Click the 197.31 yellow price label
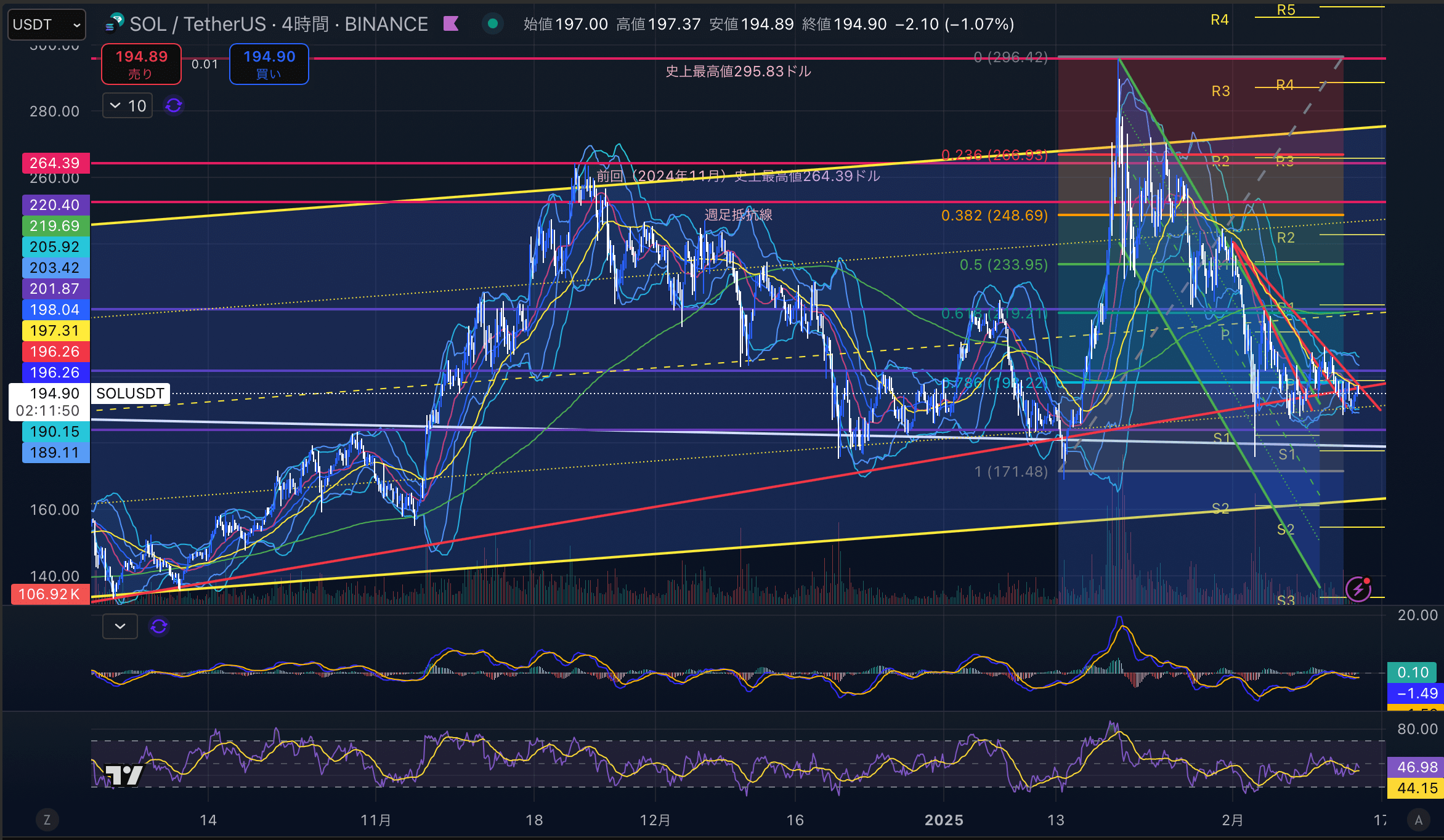Image resolution: width=1444 pixels, height=840 pixels. (x=55, y=331)
